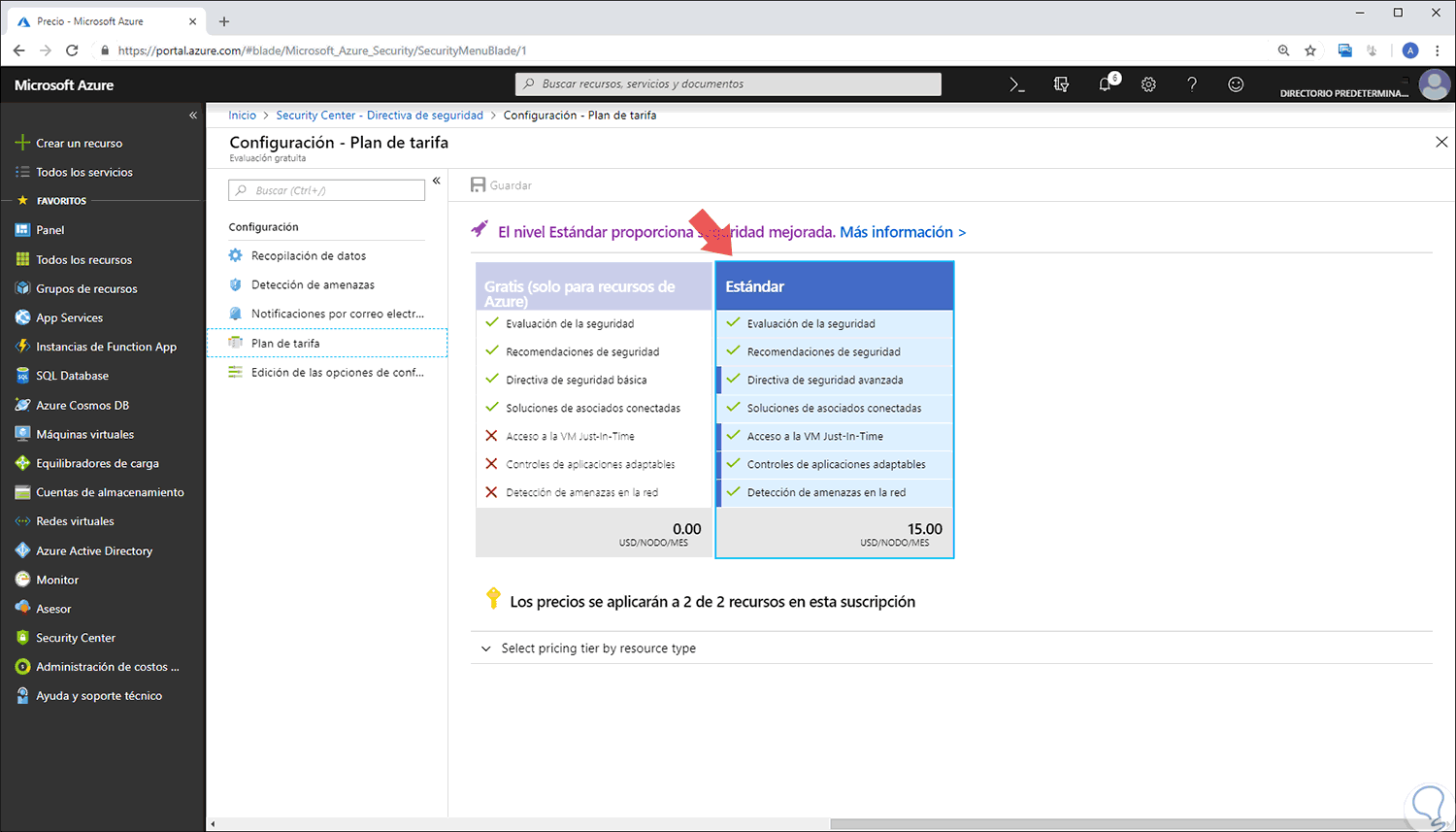
Task: Click the browser address bar URL
Action: pyautogui.click(x=321, y=50)
